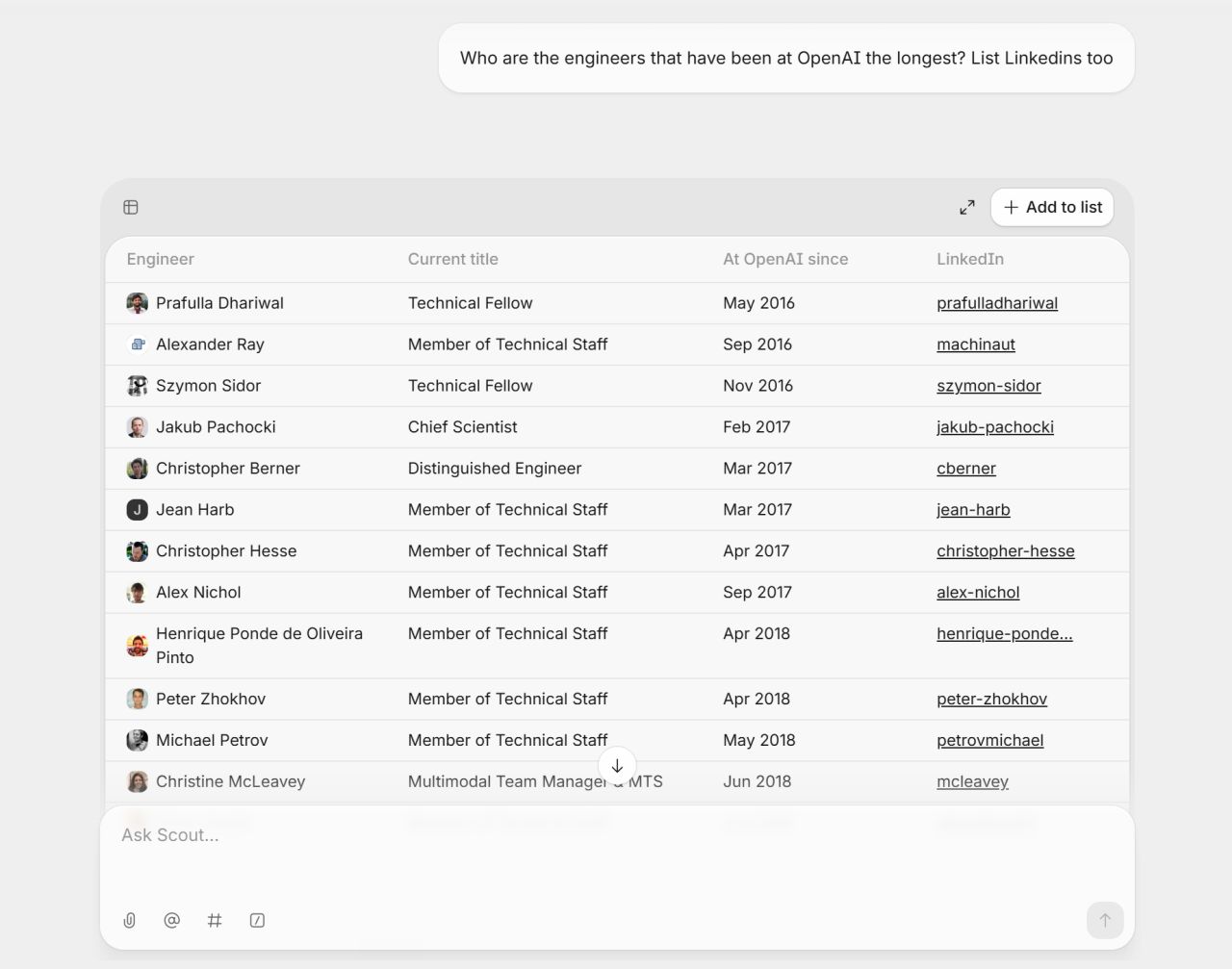This screenshot has width=1232, height=969.
Task: Click the send arrow button
Action: point(1105,920)
